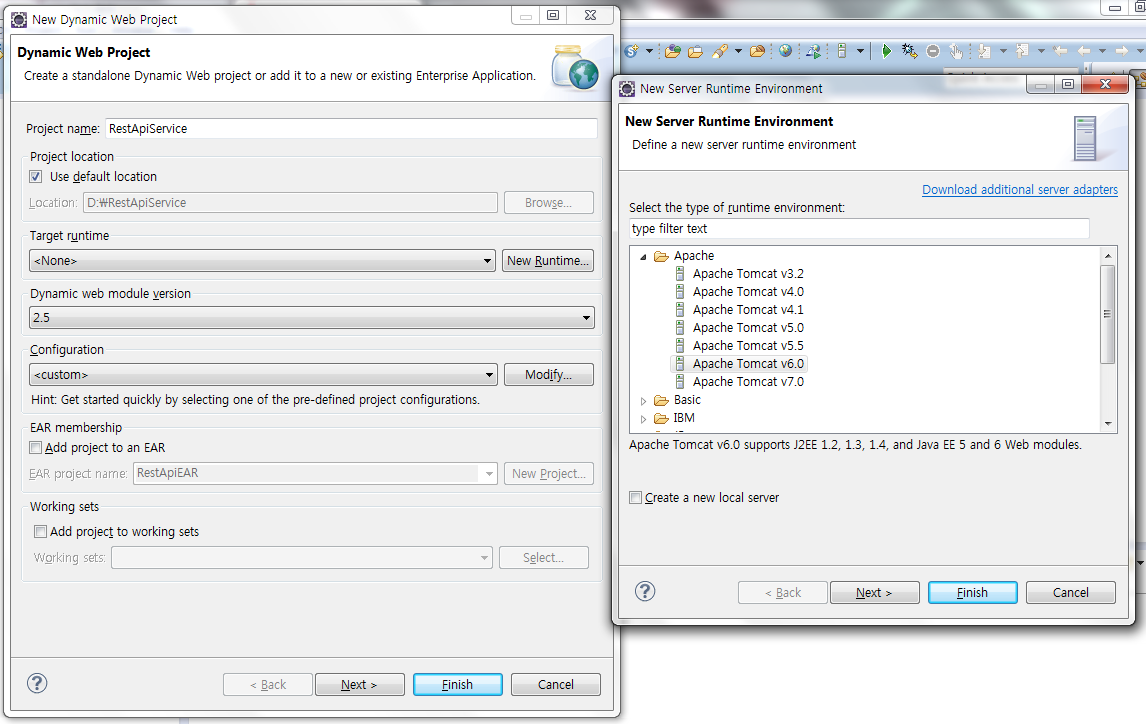
Task: Click the Apache folder icon
Action: click(661, 256)
